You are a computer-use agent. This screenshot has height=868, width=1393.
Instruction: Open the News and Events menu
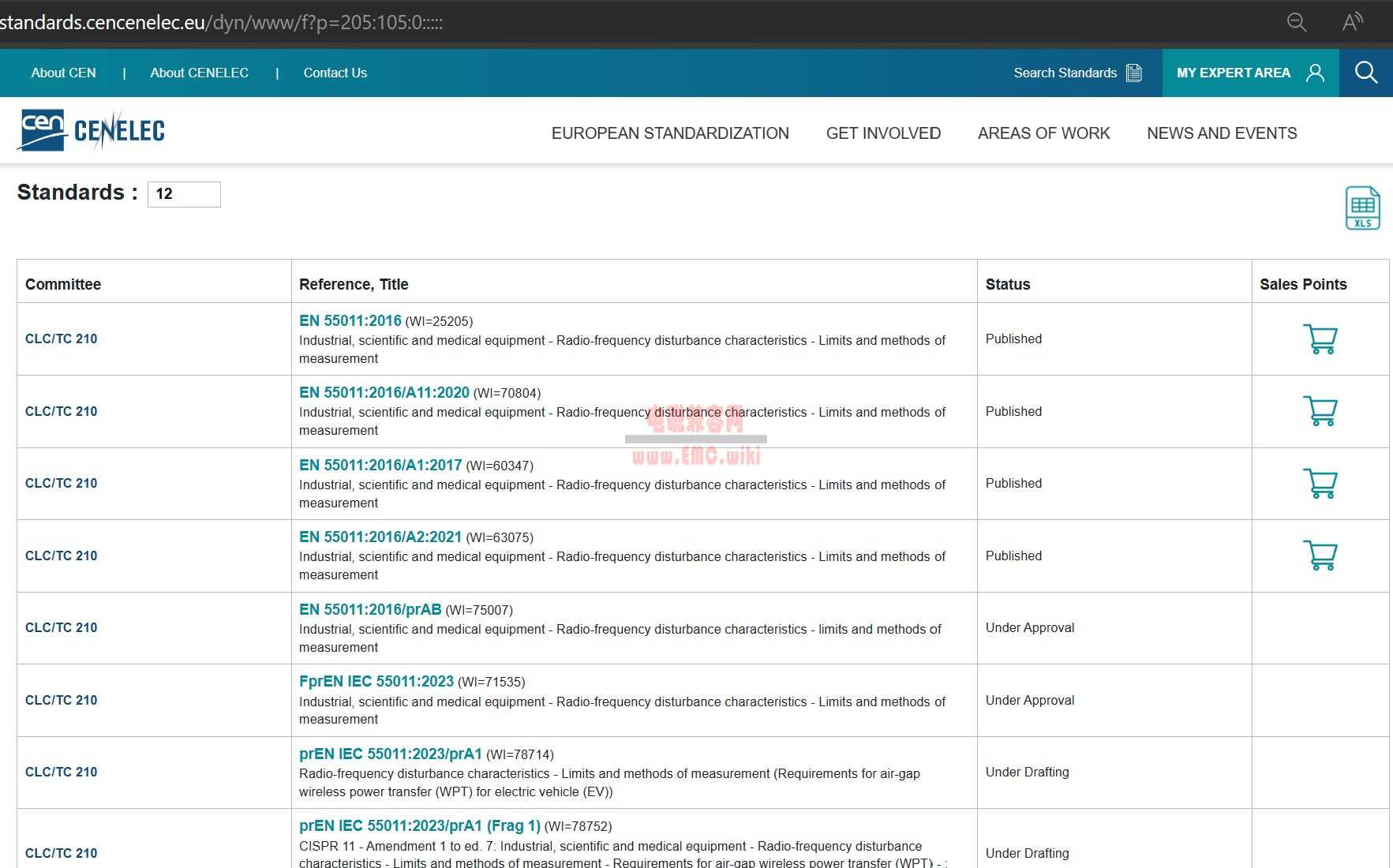[1222, 133]
